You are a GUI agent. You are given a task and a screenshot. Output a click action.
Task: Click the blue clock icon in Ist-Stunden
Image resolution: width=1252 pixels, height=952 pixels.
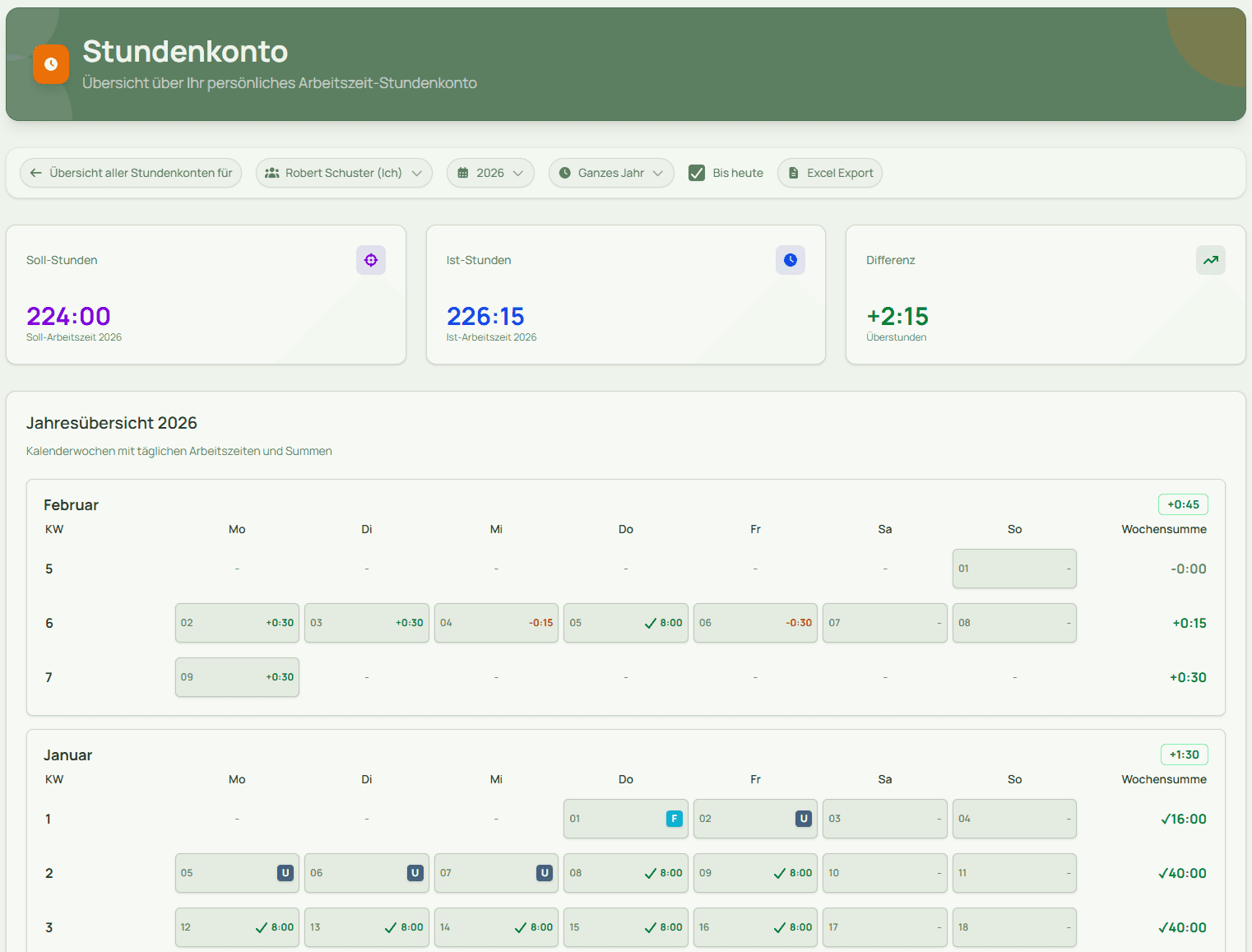pyautogui.click(x=791, y=260)
